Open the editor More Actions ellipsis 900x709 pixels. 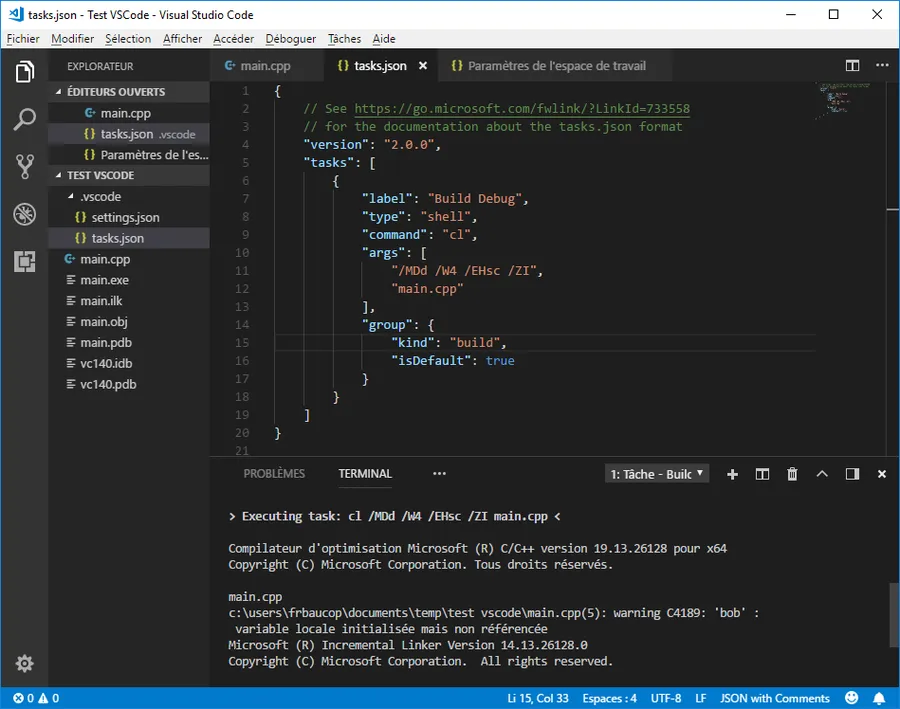click(x=882, y=65)
